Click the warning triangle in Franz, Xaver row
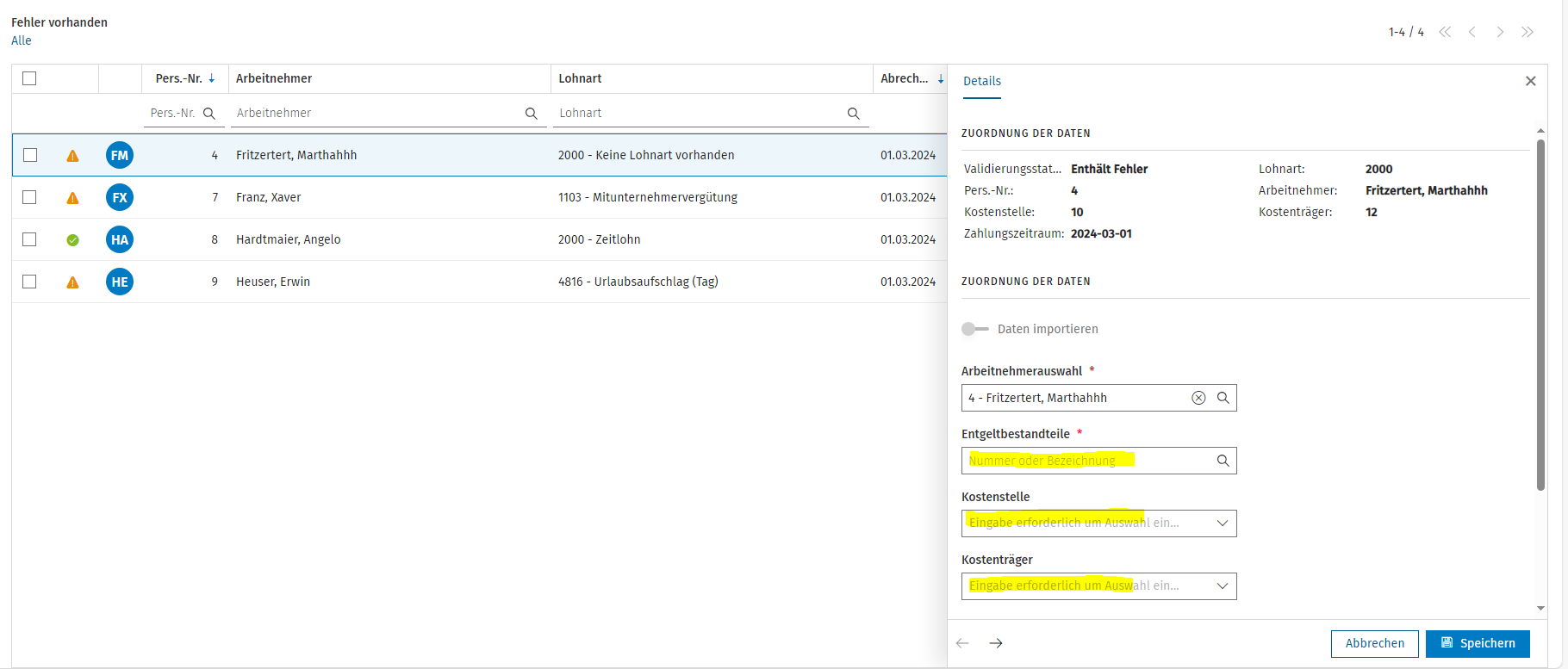The image size is (1568, 669). (x=72, y=198)
